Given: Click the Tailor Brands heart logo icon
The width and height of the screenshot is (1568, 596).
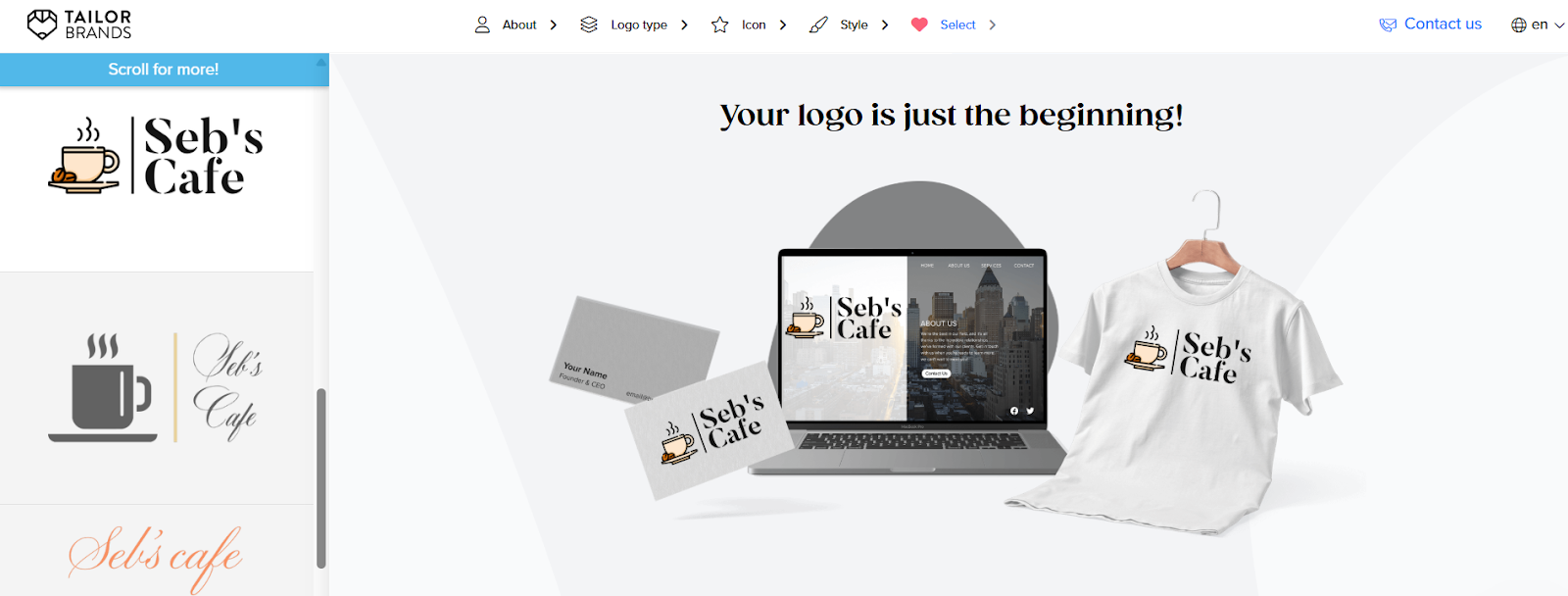Looking at the screenshot, I should pyautogui.click(x=42, y=25).
